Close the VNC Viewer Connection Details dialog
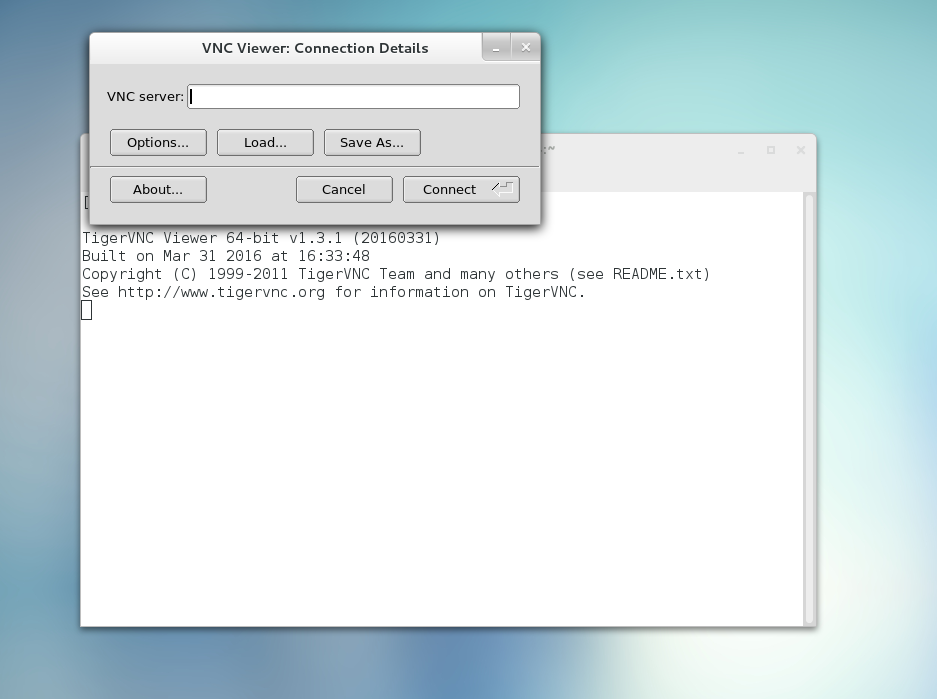 tap(526, 48)
